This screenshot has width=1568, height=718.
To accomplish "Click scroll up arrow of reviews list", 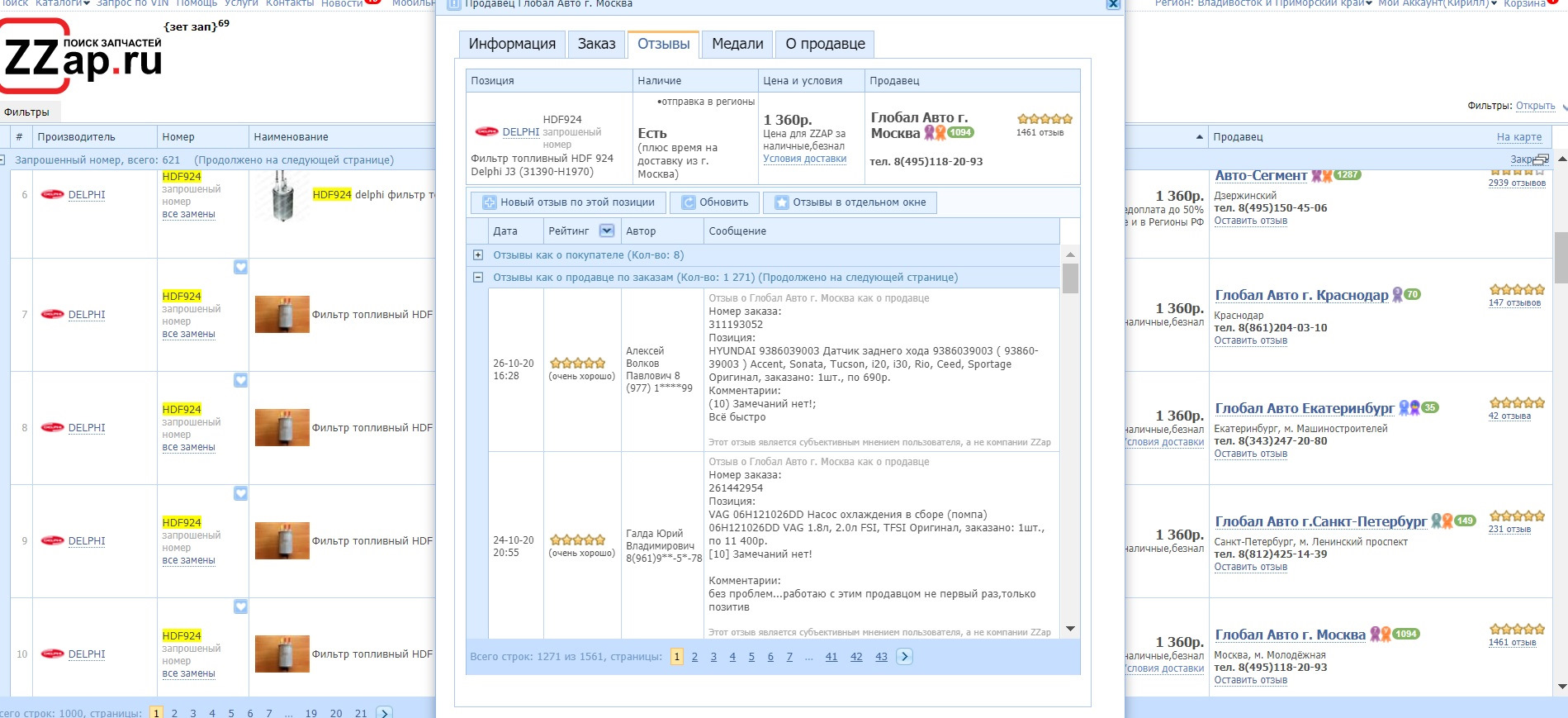I will pos(1070,254).
